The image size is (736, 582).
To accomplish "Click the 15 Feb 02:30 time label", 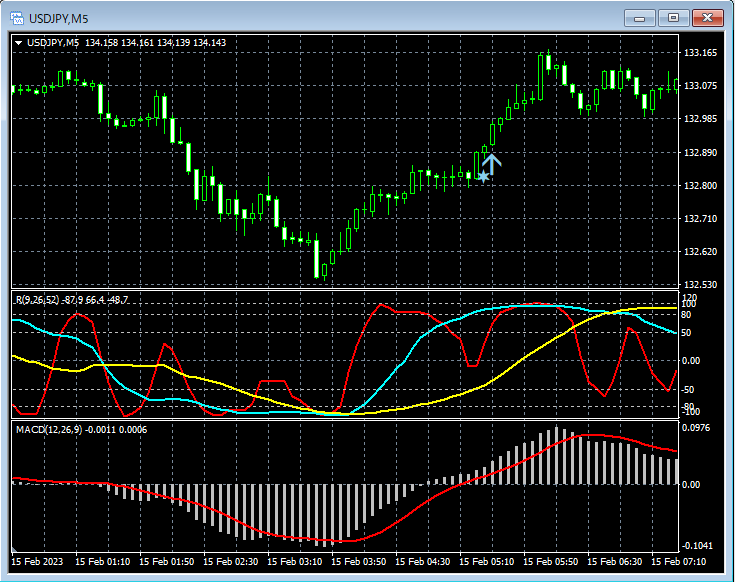I will tap(230, 561).
